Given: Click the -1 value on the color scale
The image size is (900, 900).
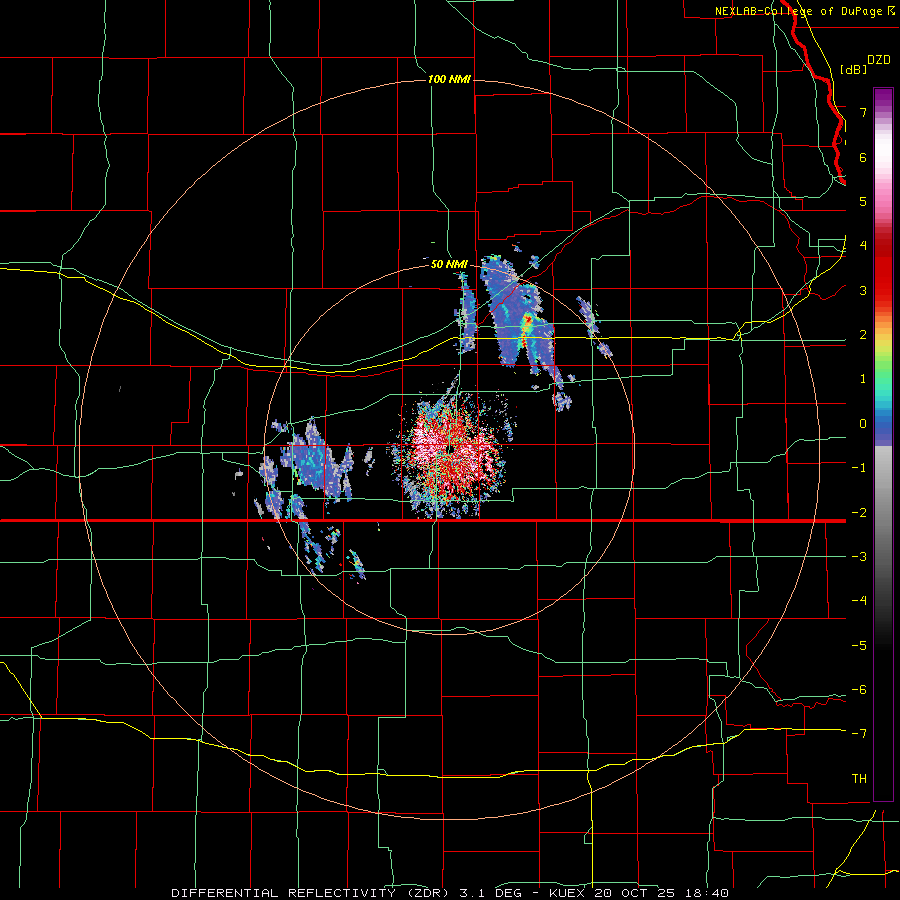Looking at the screenshot, I should (x=859, y=467).
